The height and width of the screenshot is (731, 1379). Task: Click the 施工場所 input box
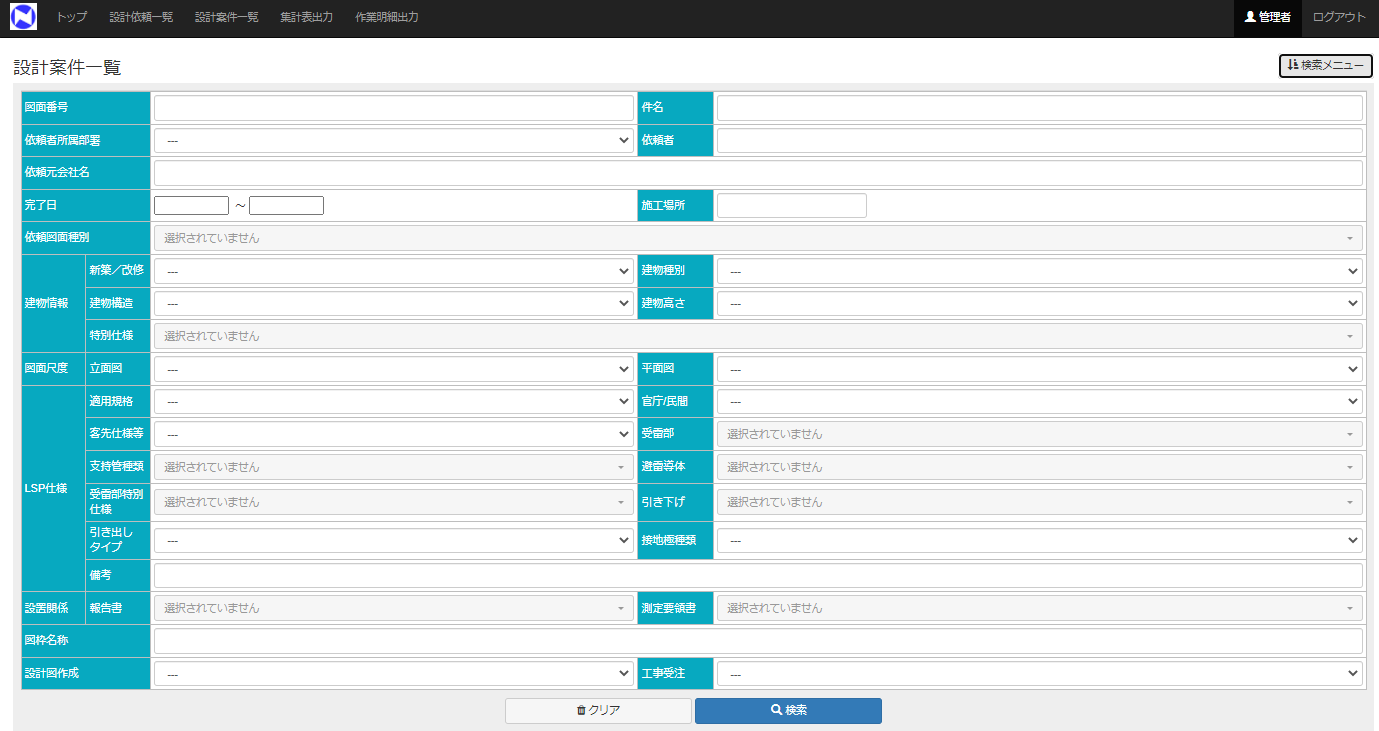pos(791,205)
